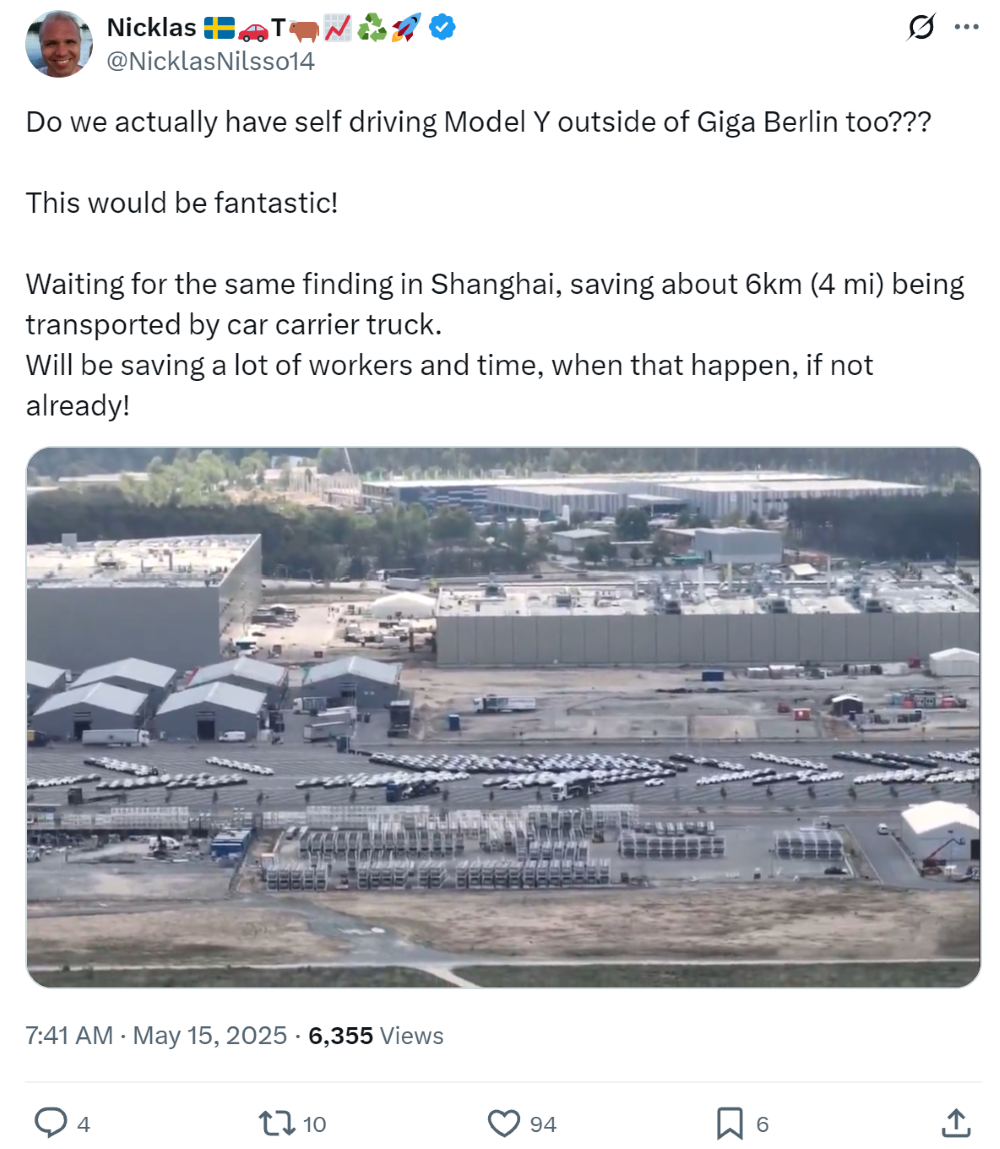Screen dimensions: 1000x1149
Task: Click the rising chart emoji in name
Action: point(337,28)
